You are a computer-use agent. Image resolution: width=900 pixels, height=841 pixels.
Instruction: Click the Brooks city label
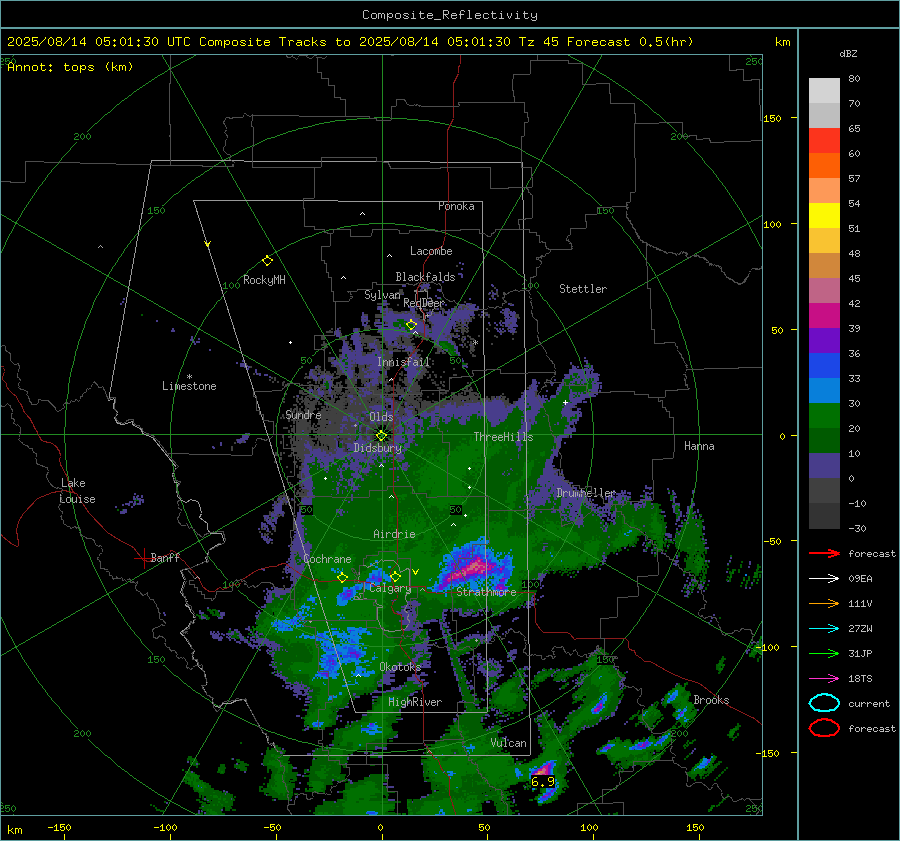point(711,700)
